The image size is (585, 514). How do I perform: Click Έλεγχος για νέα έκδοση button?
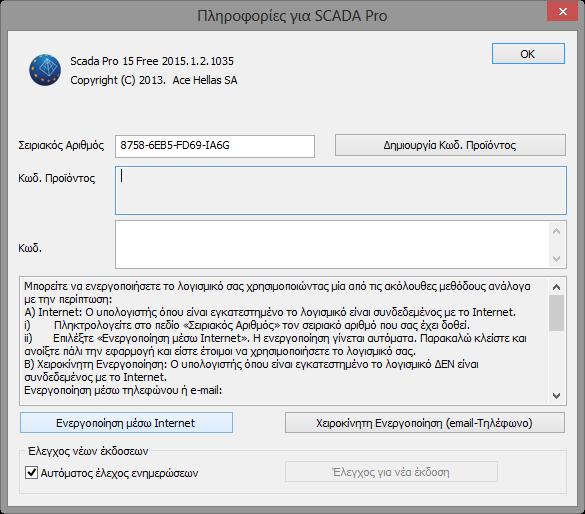[391, 472]
